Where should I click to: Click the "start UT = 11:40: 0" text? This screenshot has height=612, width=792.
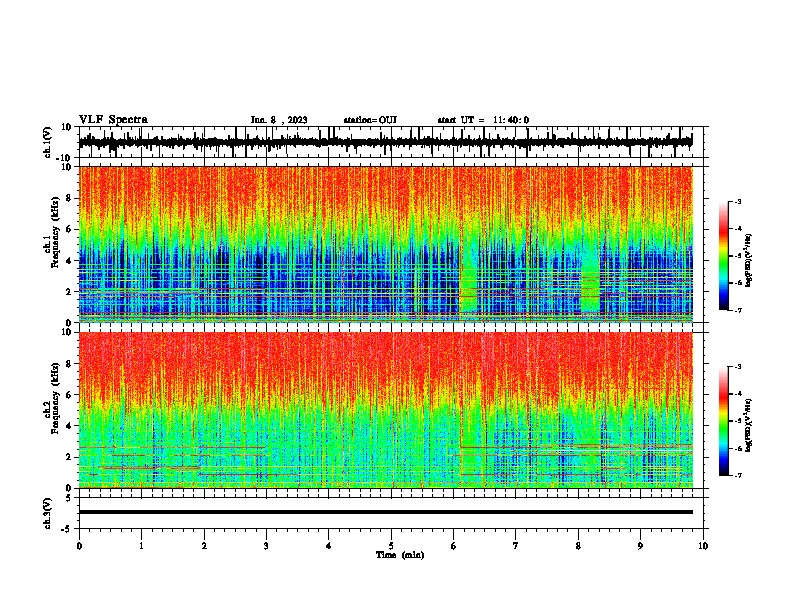coord(483,120)
